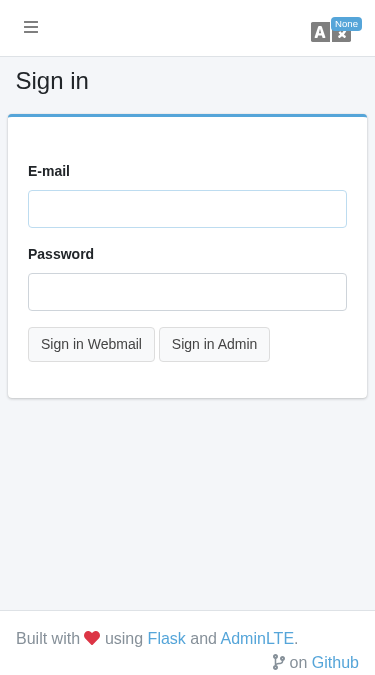Click the blue "None" language badge
The height and width of the screenshot is (675, 375).
(x=346, y=24)
